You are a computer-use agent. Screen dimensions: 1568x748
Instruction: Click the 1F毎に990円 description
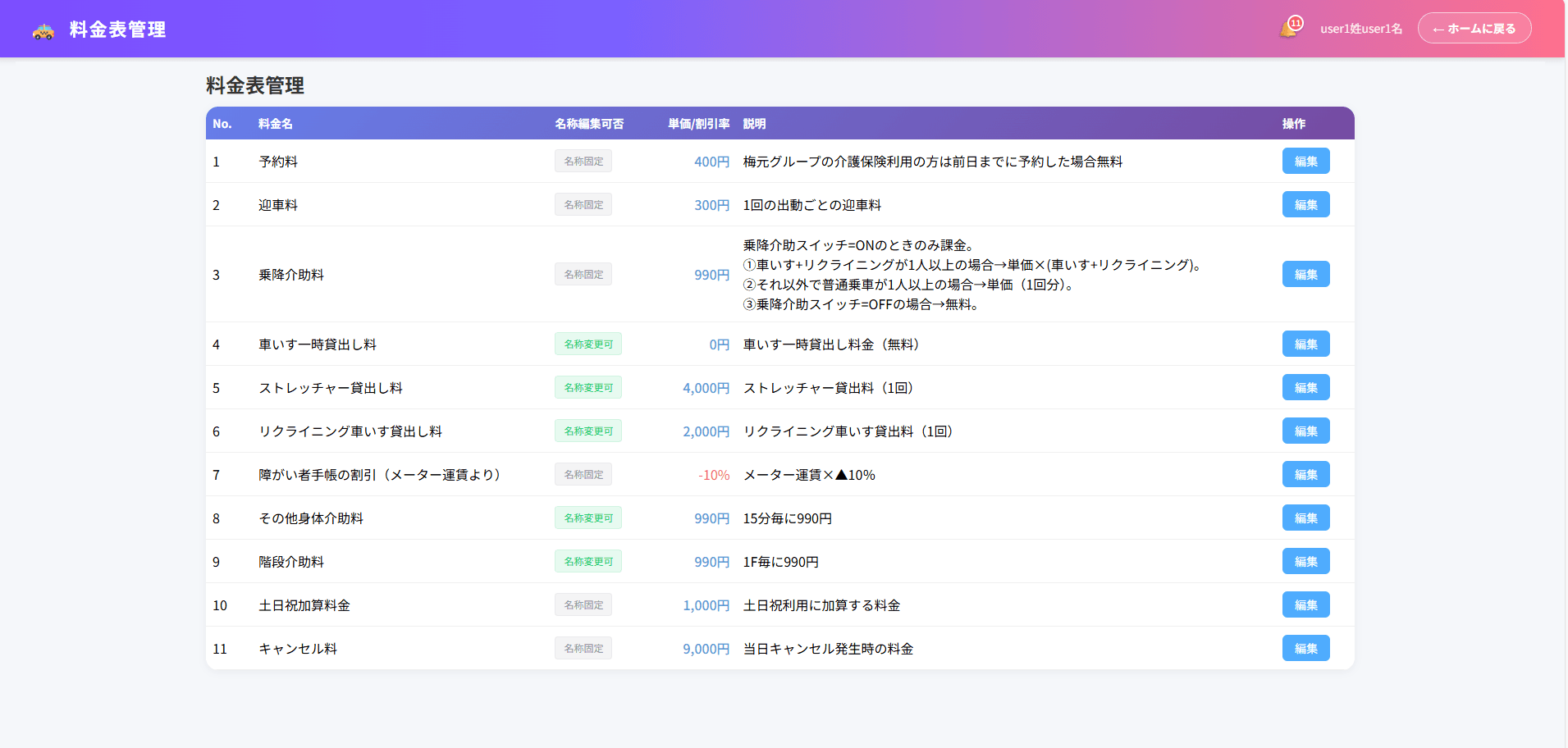781,562
